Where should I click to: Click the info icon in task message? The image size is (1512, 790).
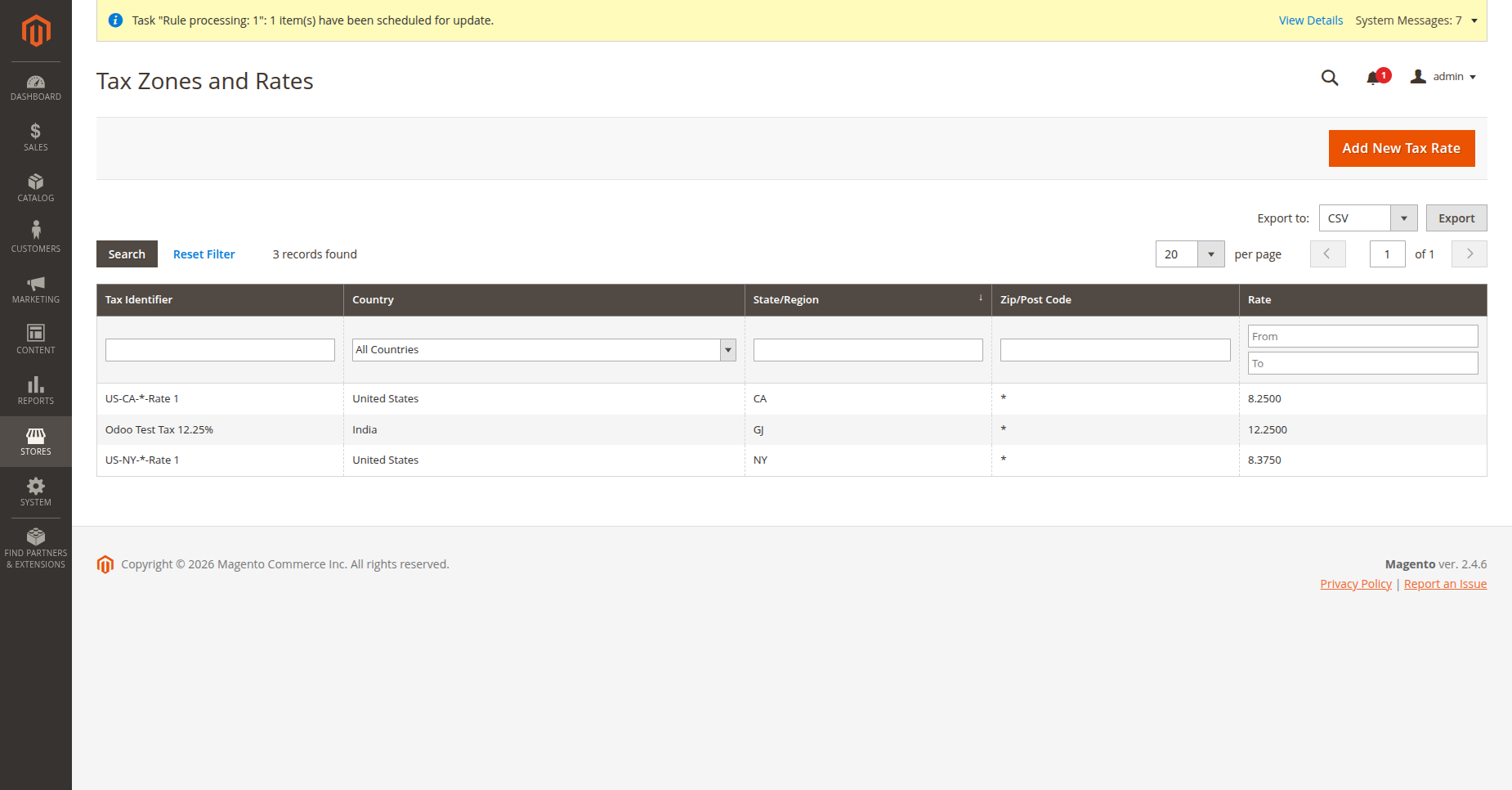click(116, 20)
